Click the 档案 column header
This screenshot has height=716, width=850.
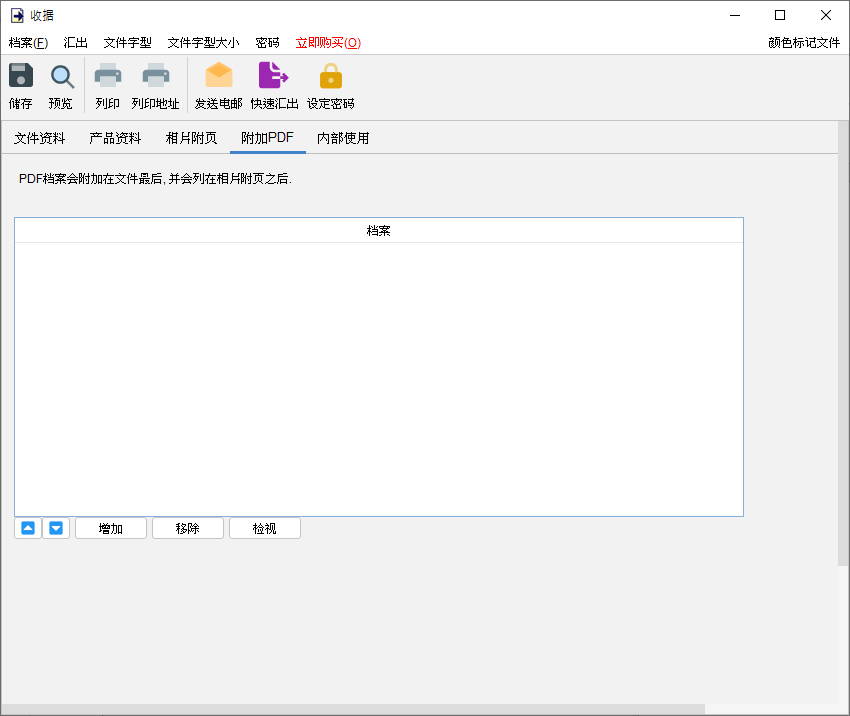378,231
